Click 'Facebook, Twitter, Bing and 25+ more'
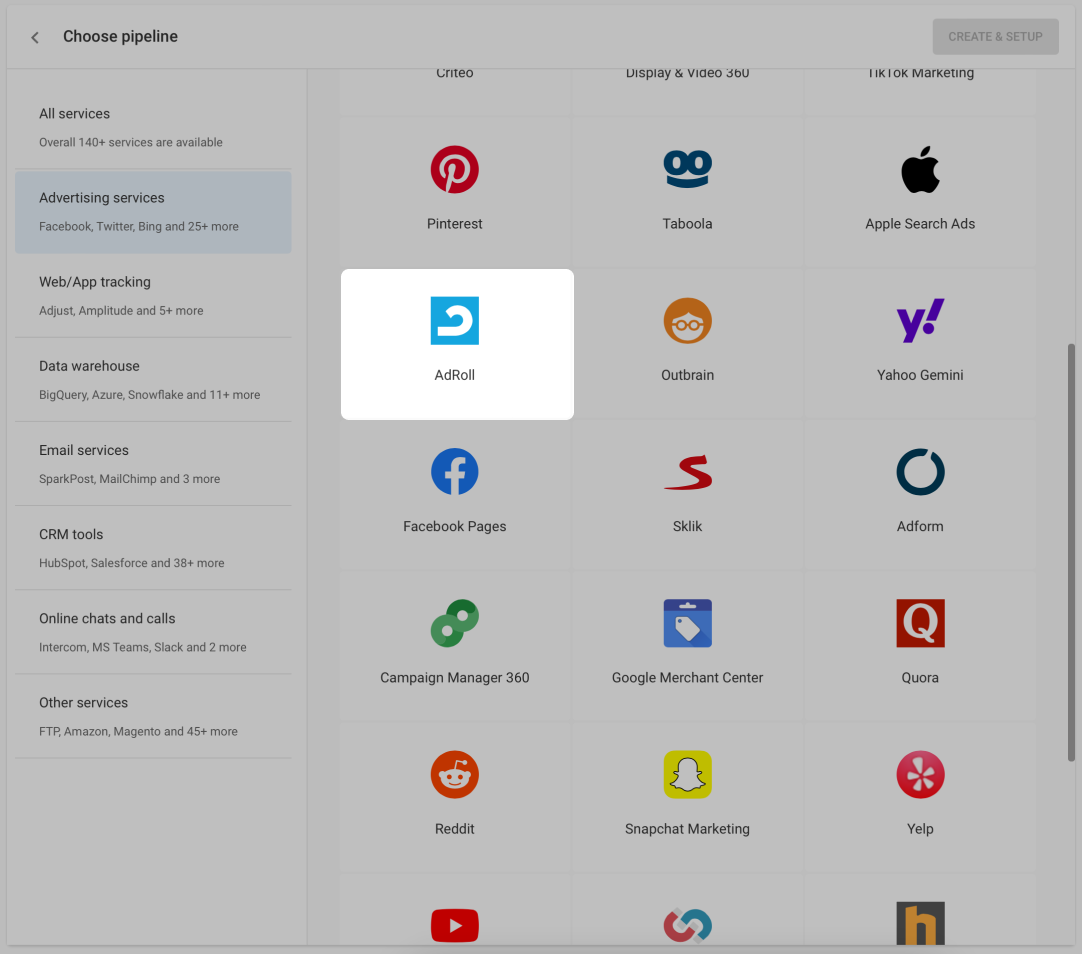Viewport: 1082px width, 954px height. pyautogui.click(x=139, y=226)
